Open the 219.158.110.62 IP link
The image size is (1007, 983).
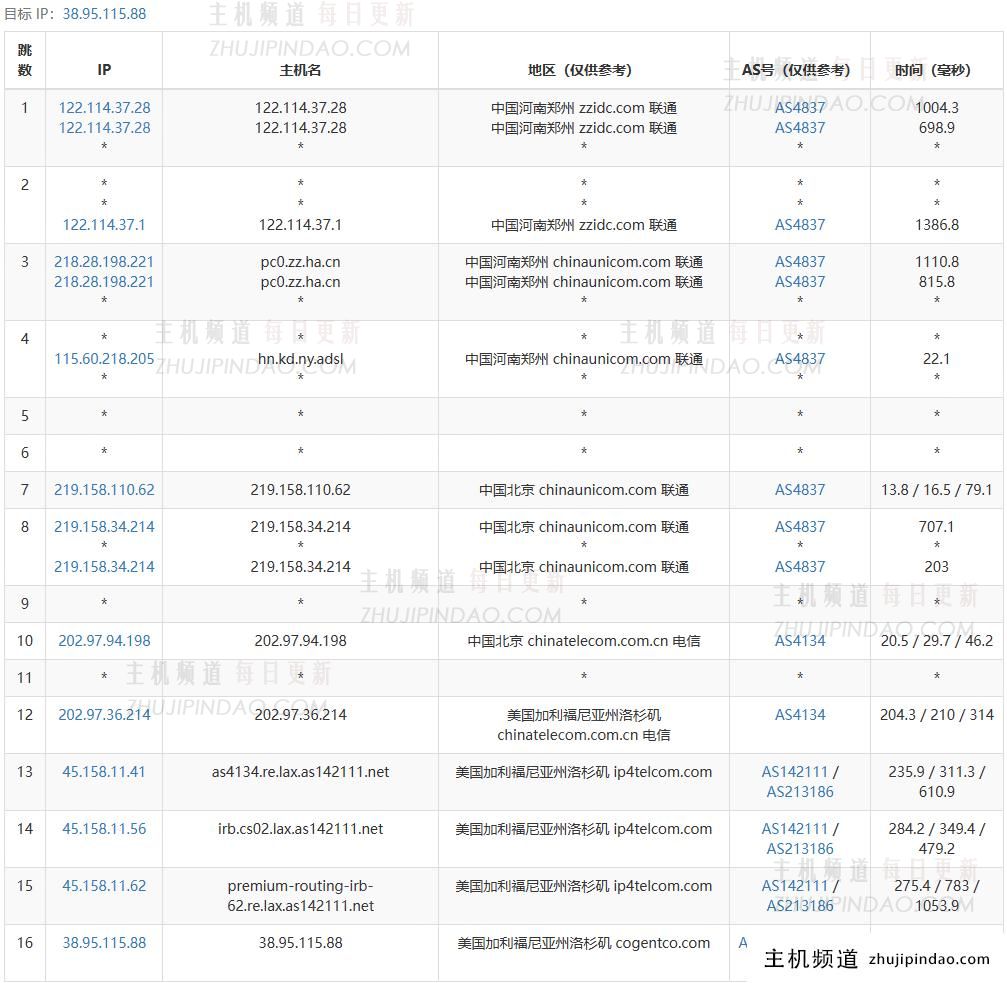(x=104, y=490)
